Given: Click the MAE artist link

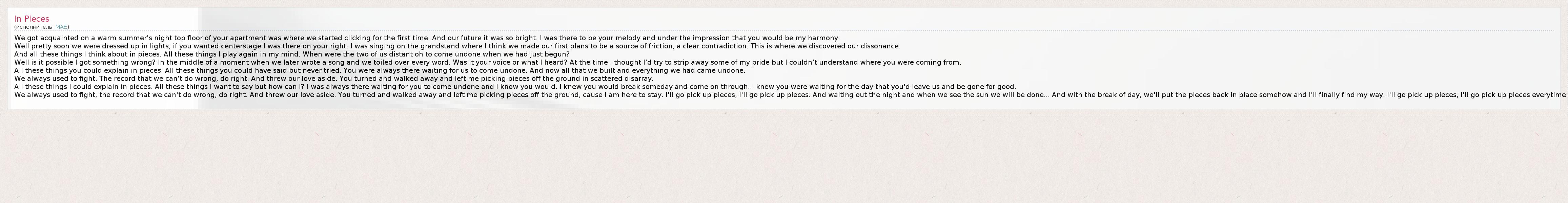Looking at the screenshot, I should point(61,27).
